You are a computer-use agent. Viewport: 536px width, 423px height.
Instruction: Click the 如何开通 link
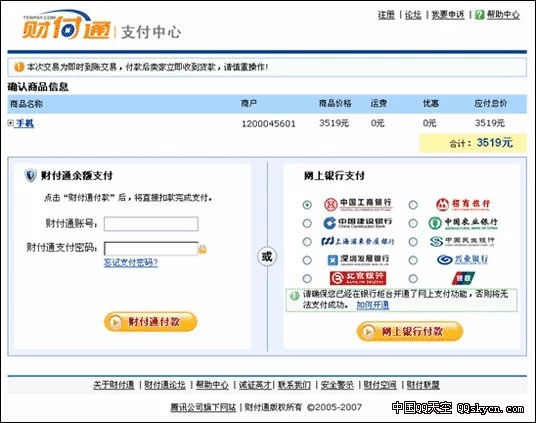point(373,305)
